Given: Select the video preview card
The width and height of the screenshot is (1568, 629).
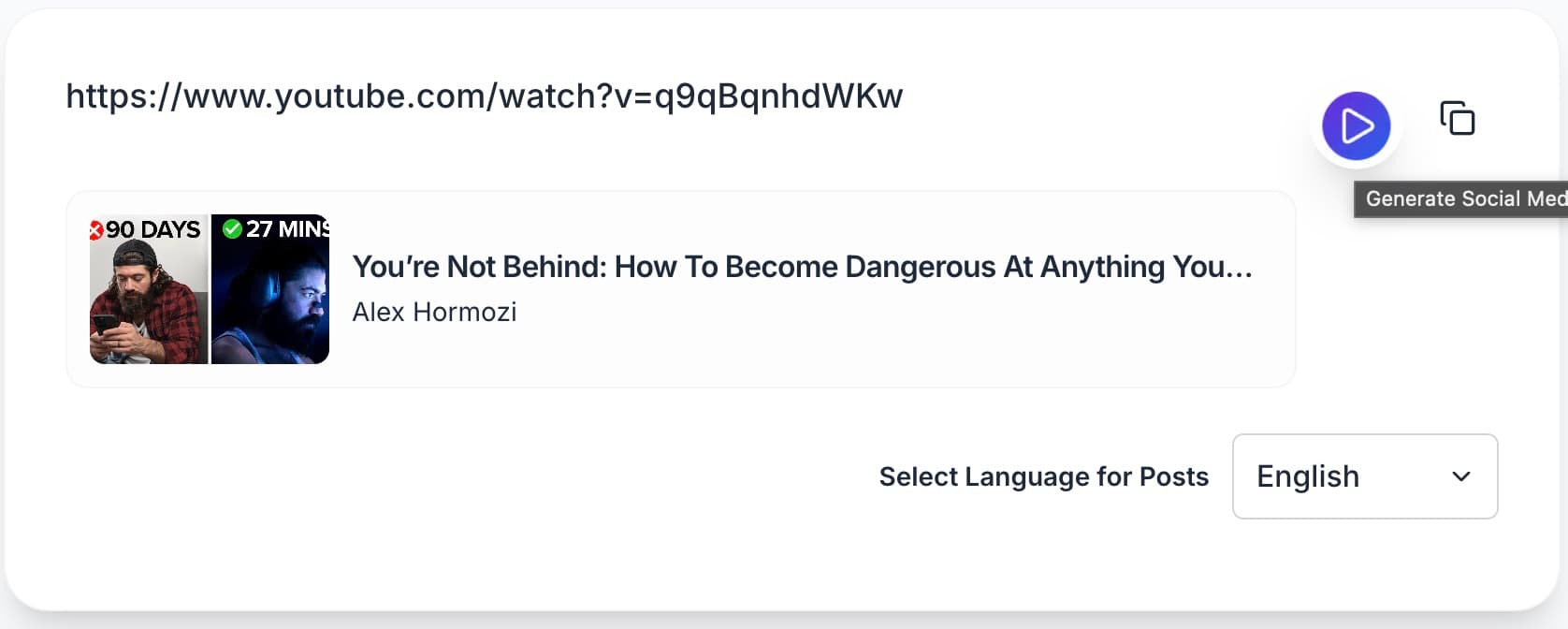Looking at the screenshot, I should tap(680, 288).
